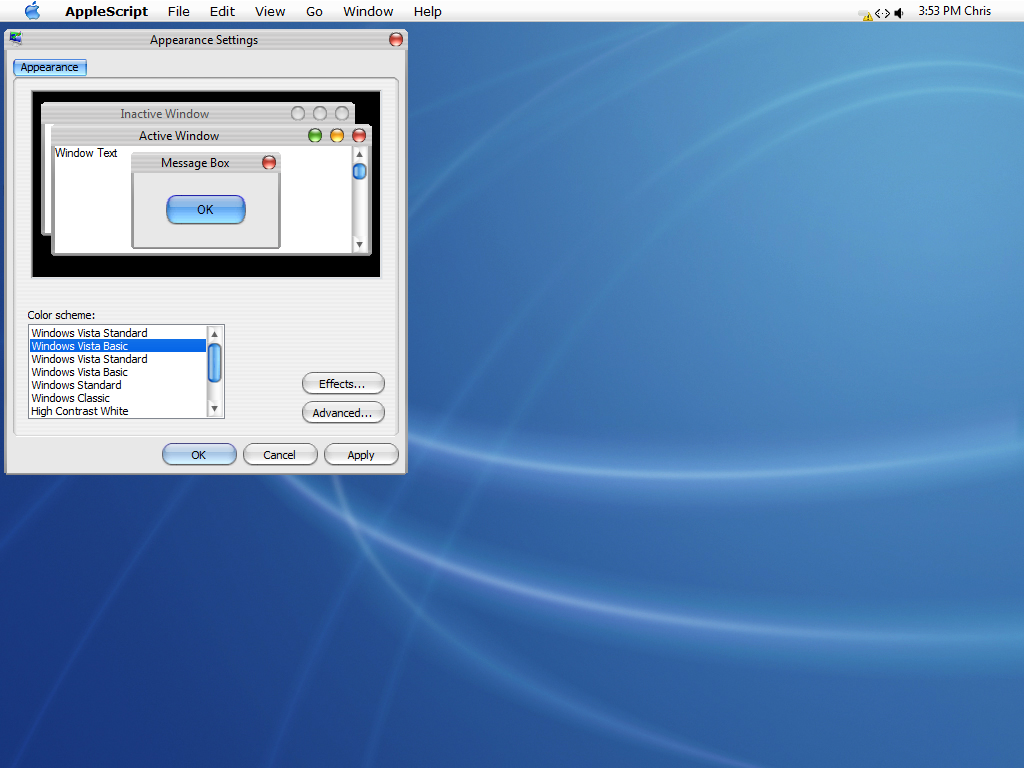
Task: Open the Apple logo menu
Action: 32,11
